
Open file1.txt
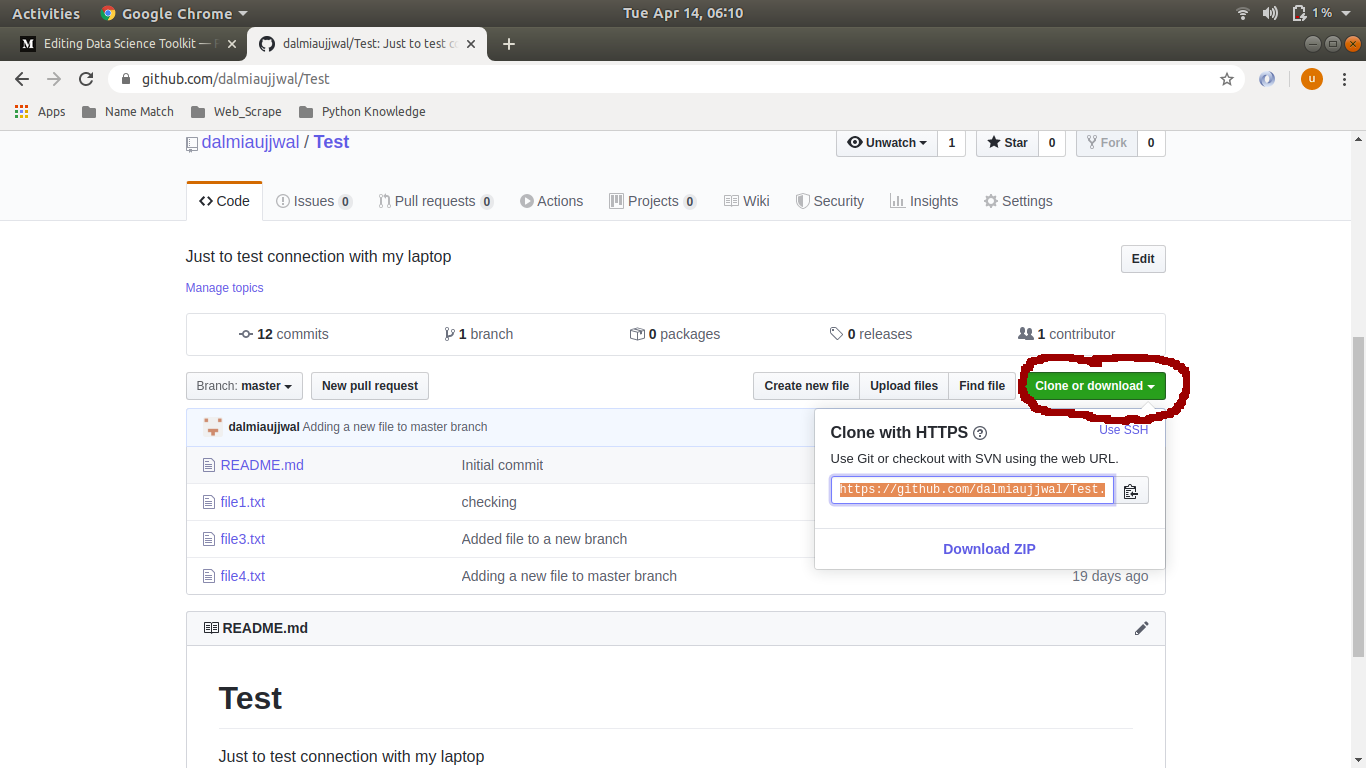[243, 502]
